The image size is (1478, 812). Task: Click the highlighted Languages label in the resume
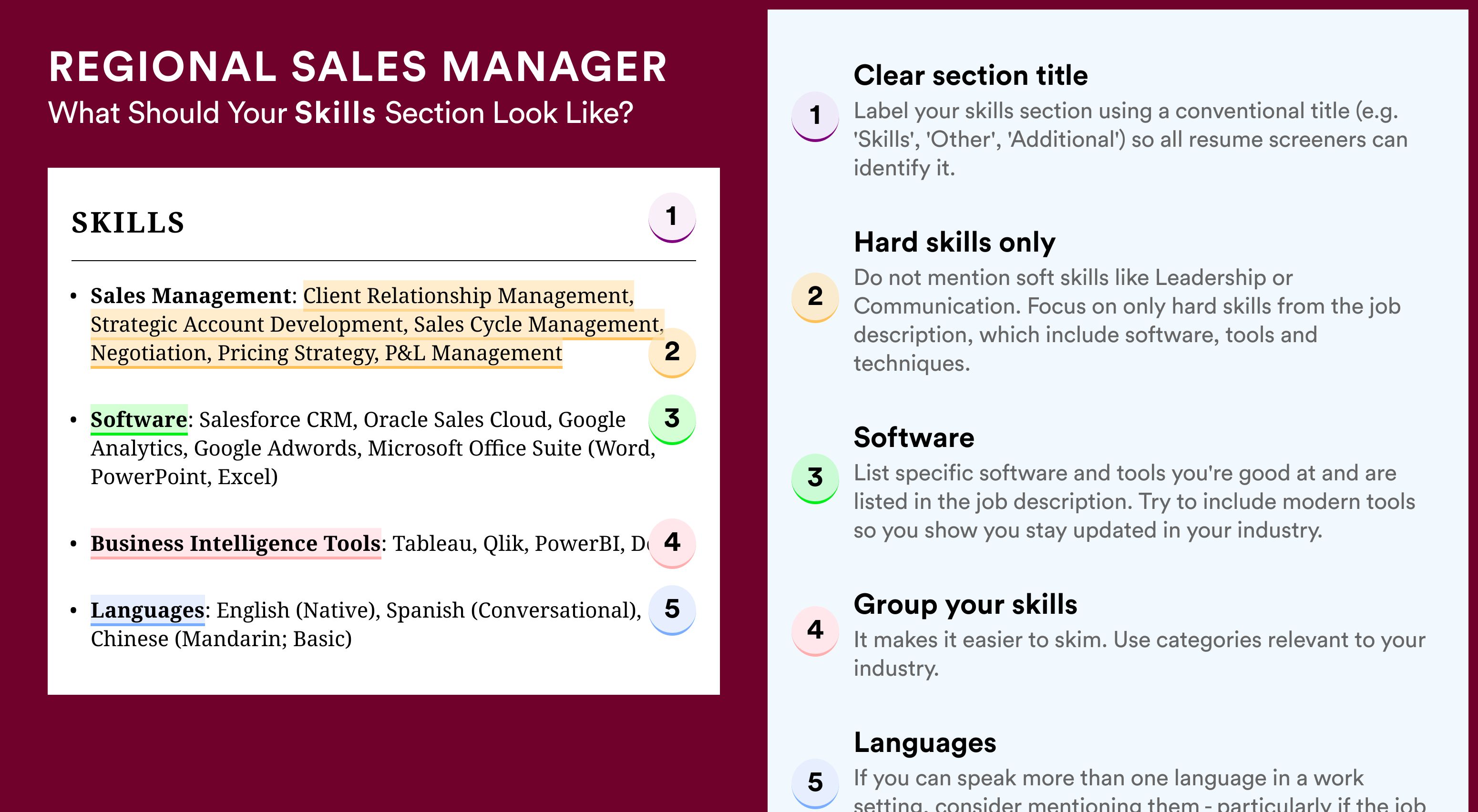pos(147,609)
